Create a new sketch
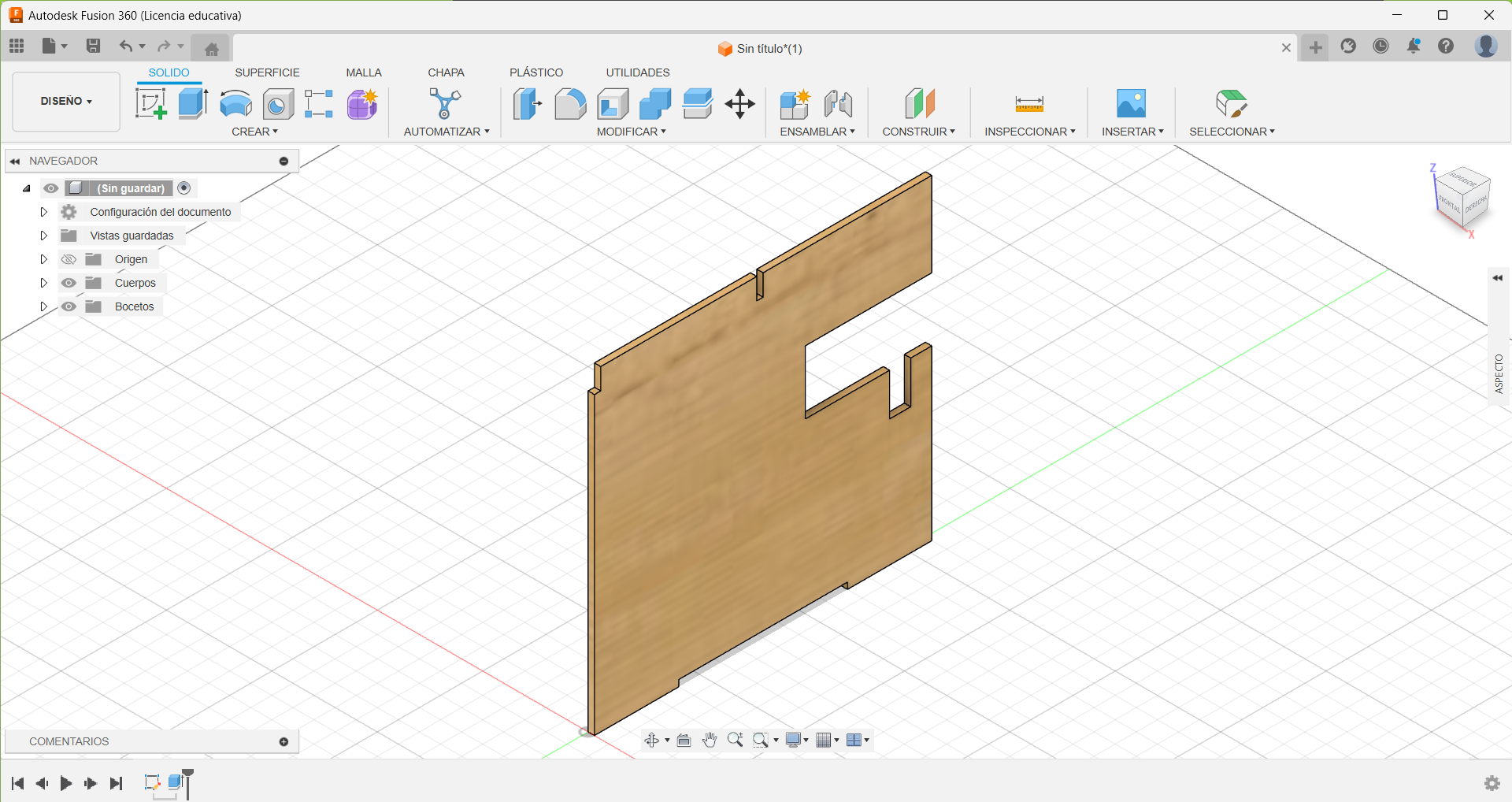1512x802 pixels. pyautogui.click(x=150, y=104)
